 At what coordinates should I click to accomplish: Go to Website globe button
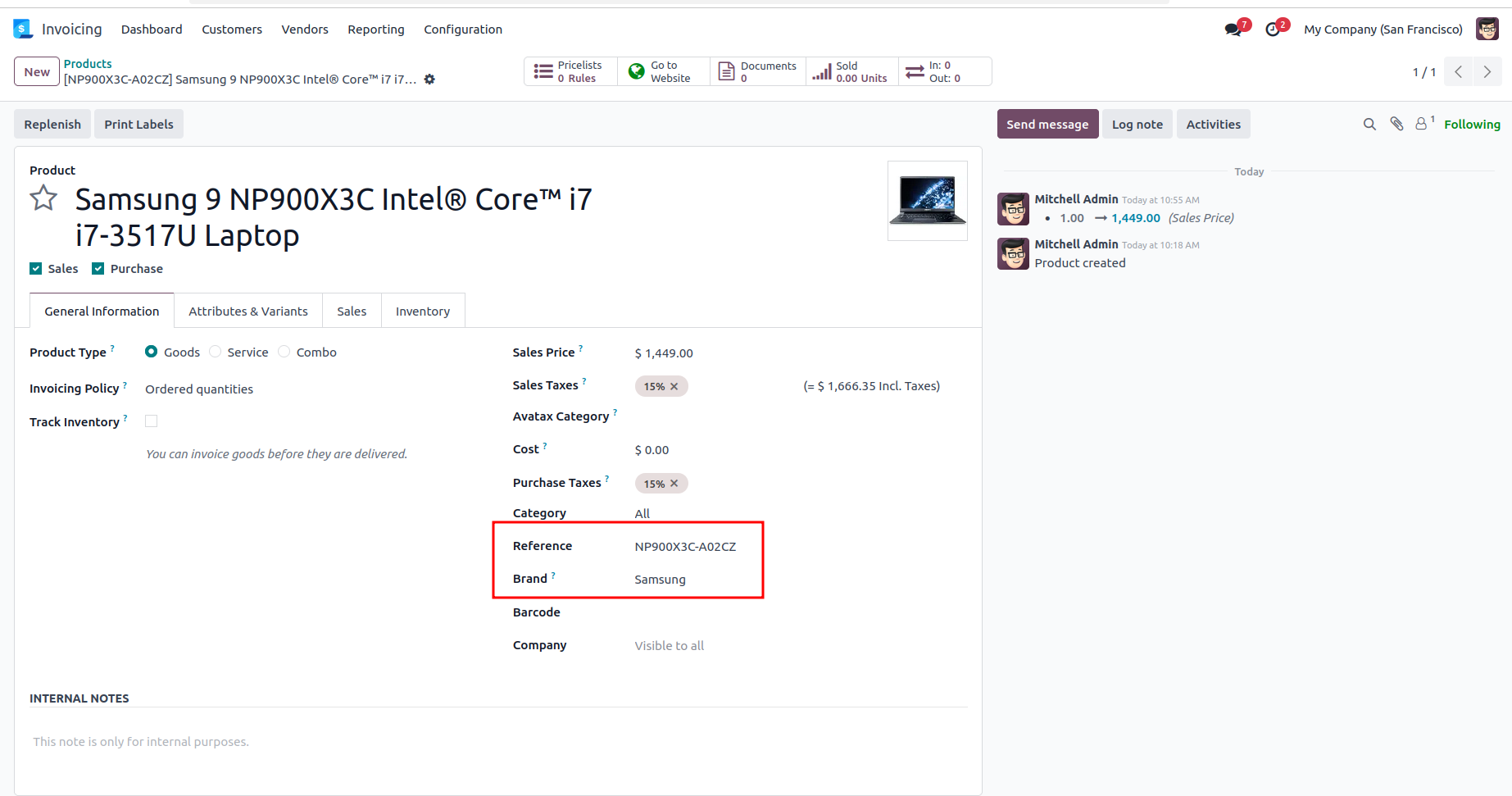(663, 71)
